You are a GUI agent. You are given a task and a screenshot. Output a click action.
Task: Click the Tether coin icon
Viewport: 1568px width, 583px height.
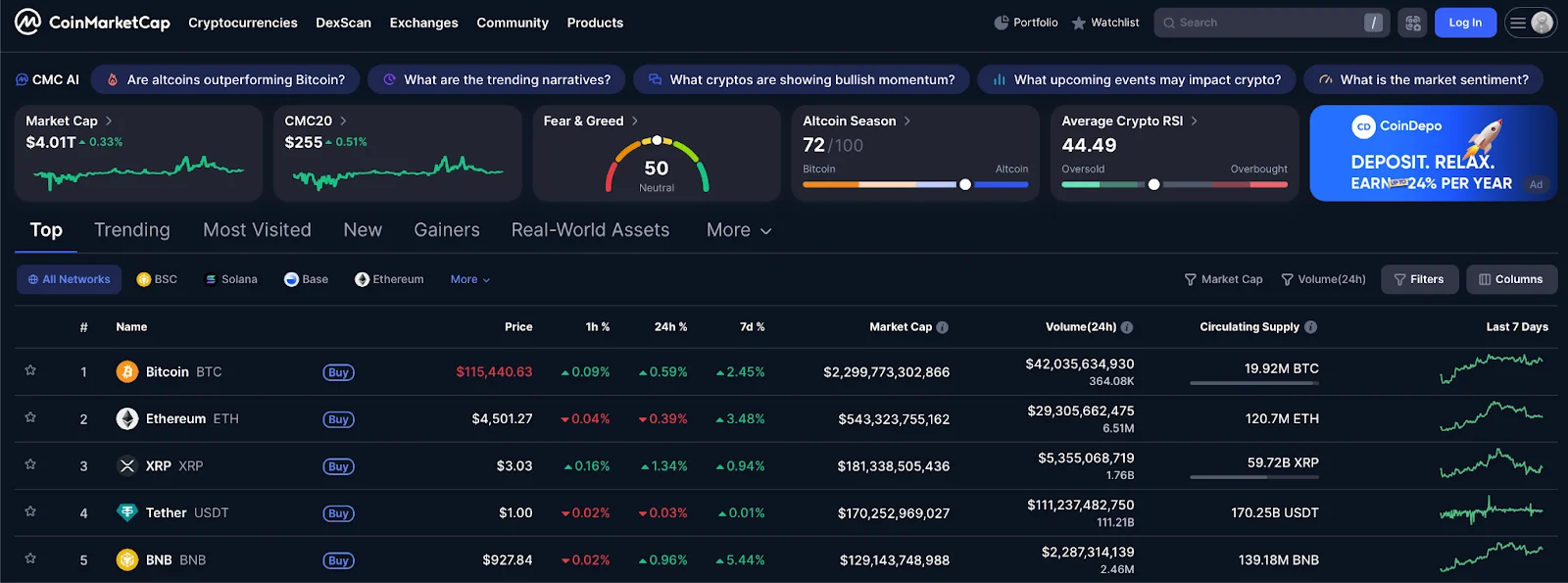(x=127, y=512)
